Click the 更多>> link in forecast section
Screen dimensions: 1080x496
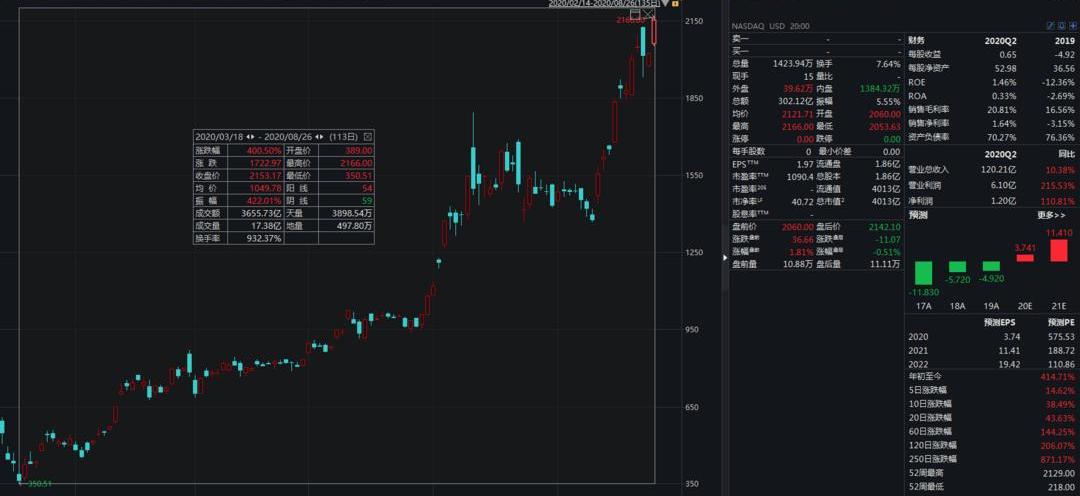coord(1051,215)
